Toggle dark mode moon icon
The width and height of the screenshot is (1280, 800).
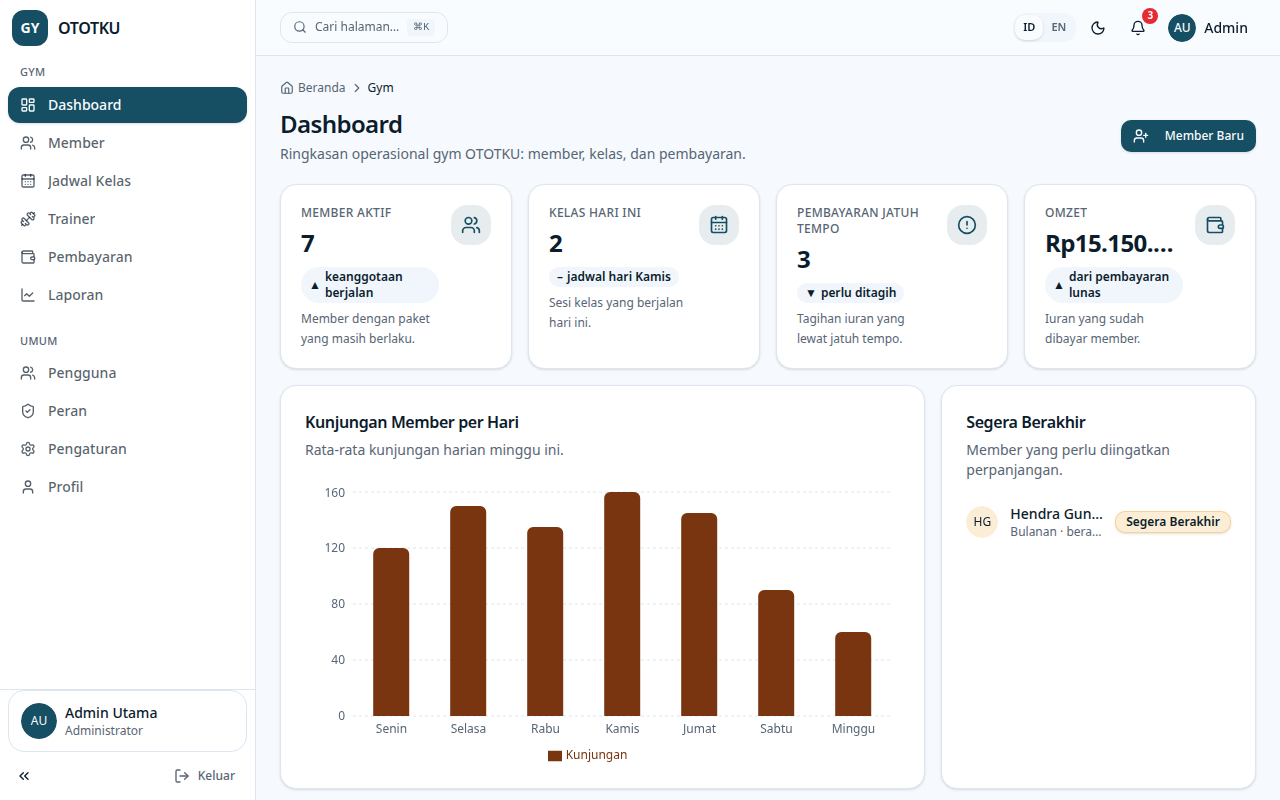click(x=1098, y=28)
